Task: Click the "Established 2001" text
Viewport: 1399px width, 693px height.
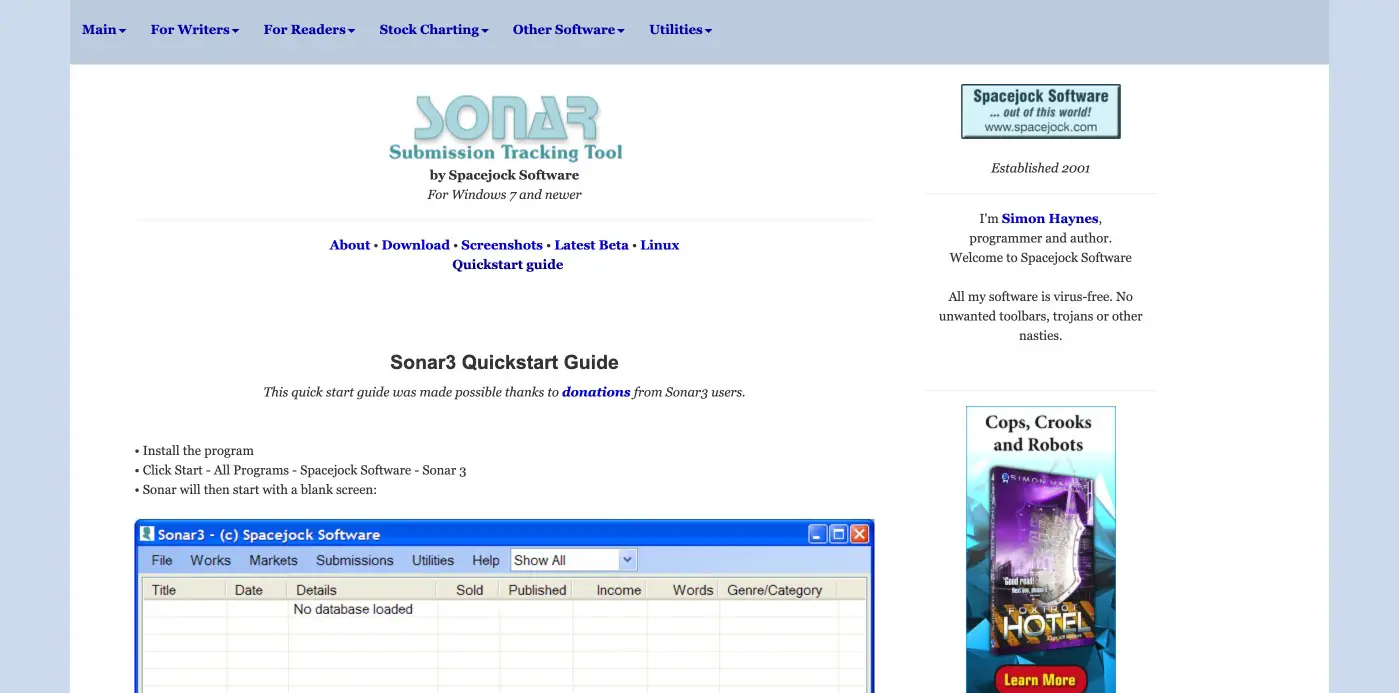Action: [x=1040, y=168]
